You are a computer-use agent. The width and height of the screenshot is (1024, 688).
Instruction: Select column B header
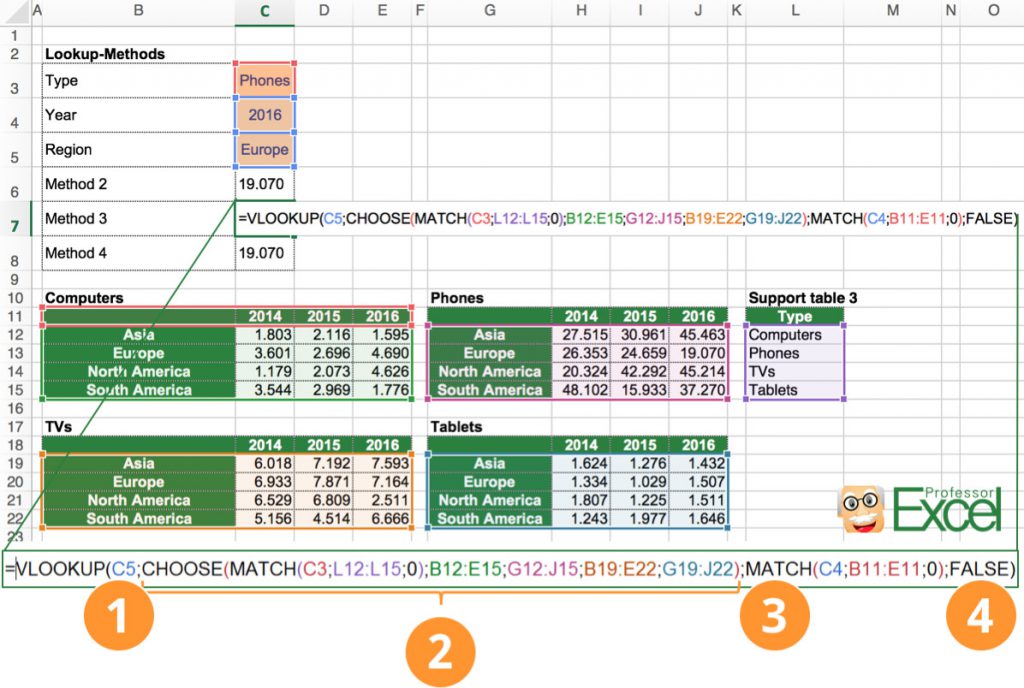138,11
